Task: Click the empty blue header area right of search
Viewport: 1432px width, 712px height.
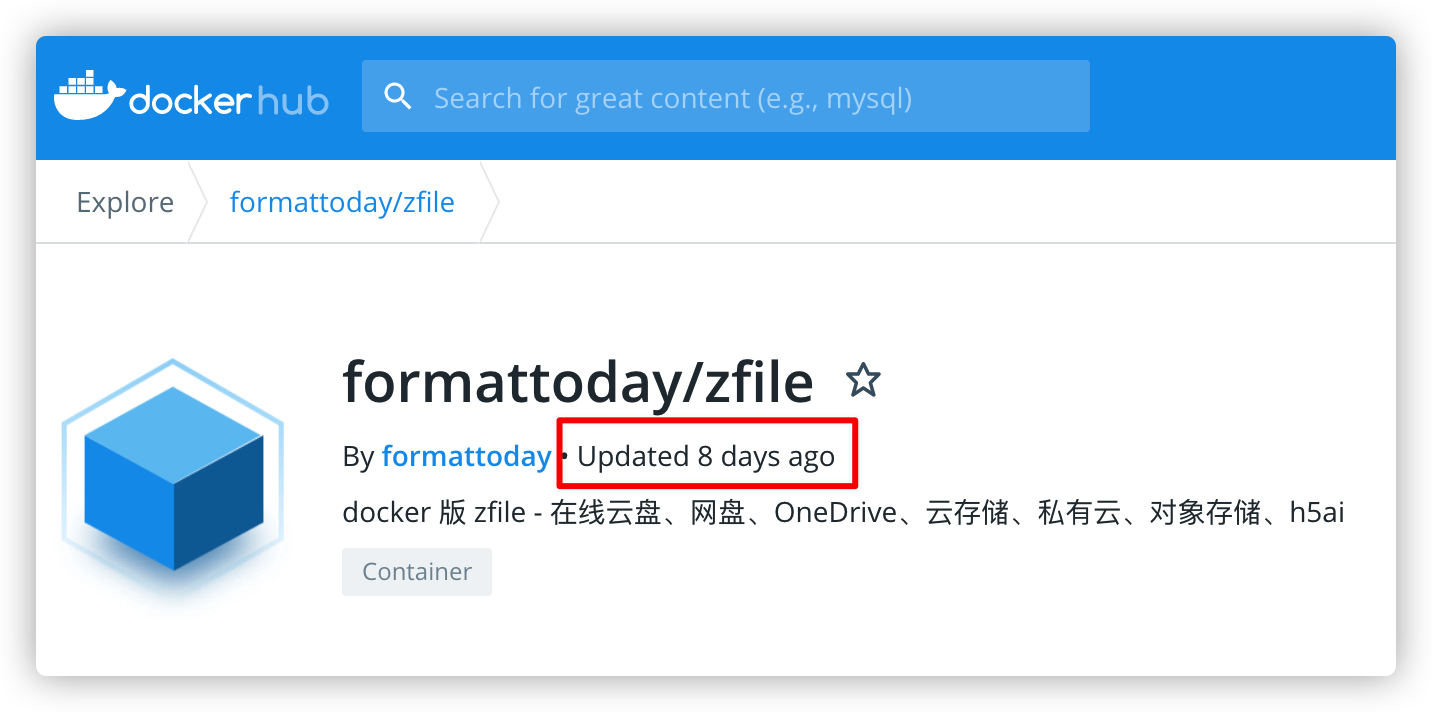Action: pos(1240,97)
